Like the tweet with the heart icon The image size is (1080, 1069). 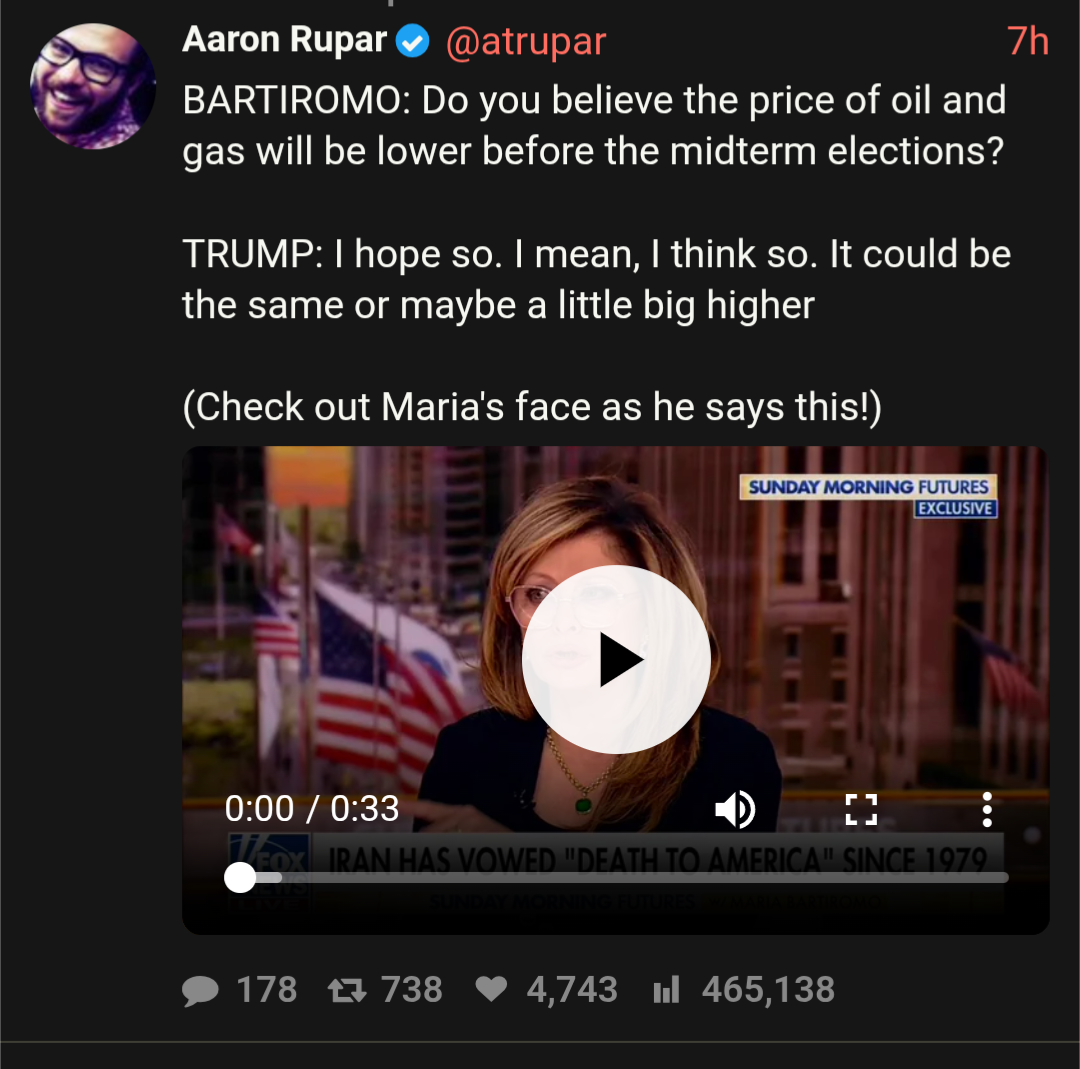click(491, 990)
